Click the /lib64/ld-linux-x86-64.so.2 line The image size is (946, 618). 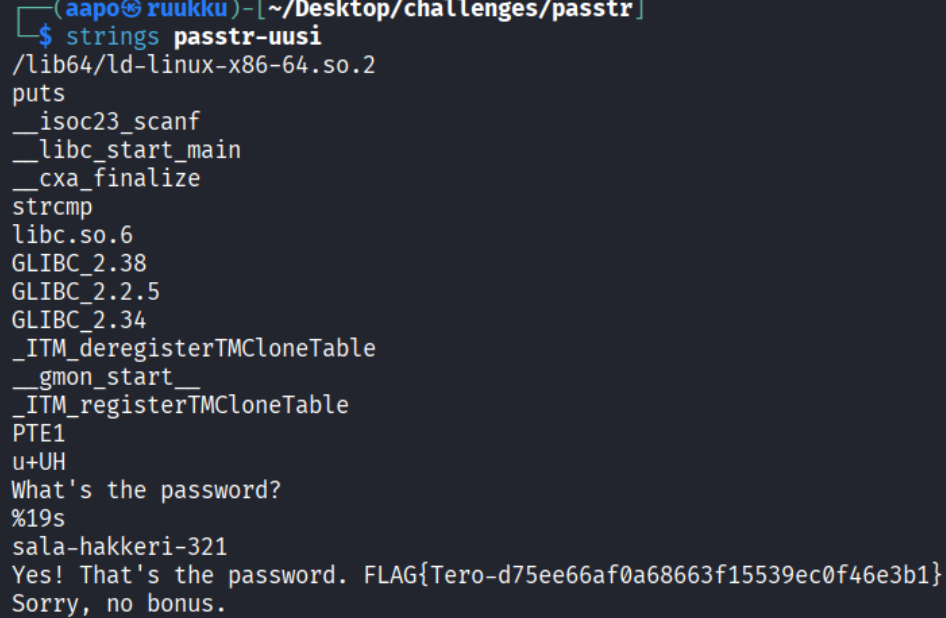pyautogui.click(x=195, y=66)
